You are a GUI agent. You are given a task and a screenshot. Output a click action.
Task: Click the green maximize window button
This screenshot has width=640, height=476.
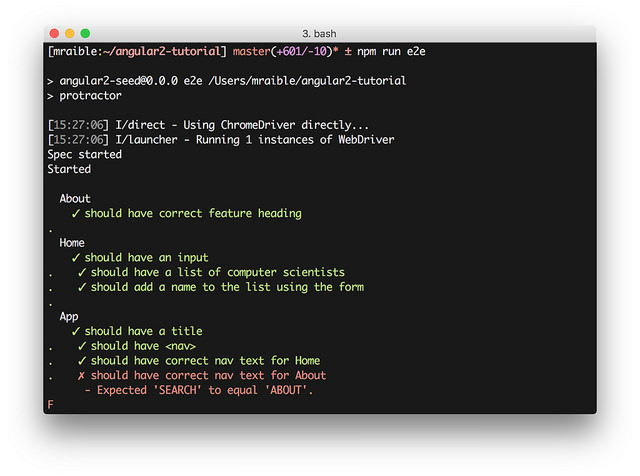86,34
